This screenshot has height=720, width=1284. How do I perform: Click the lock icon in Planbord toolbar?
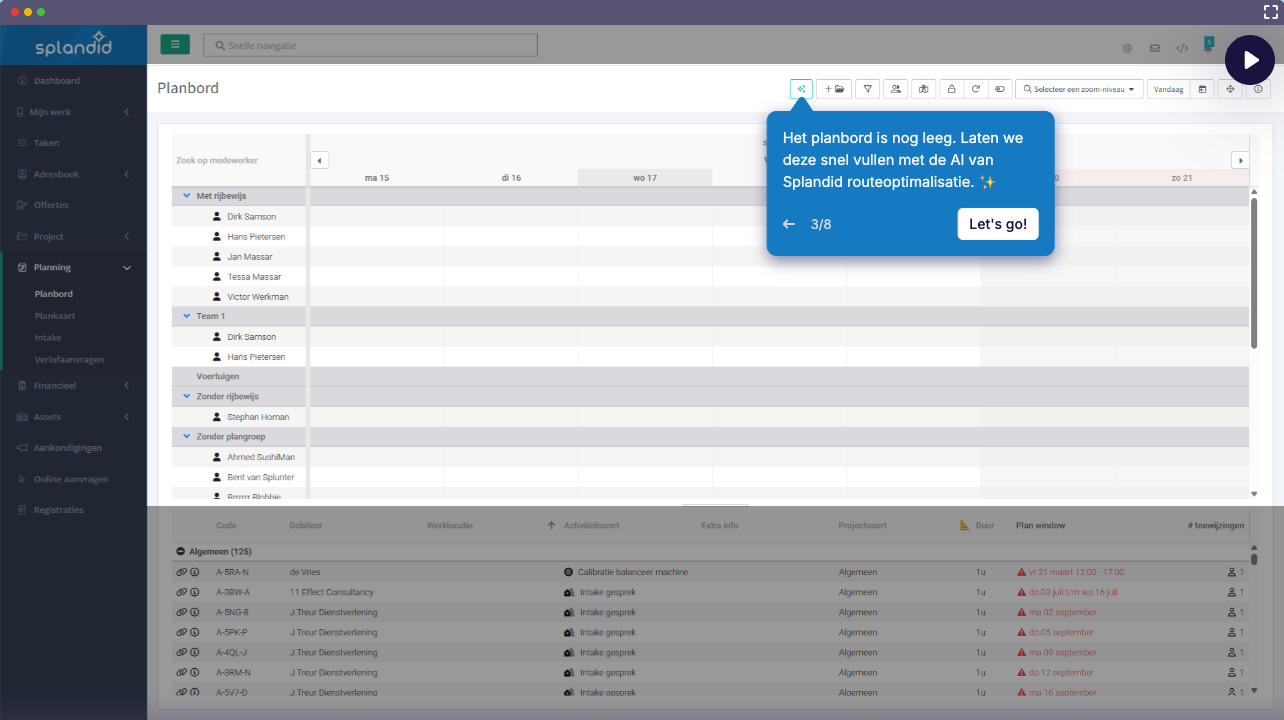951,89
